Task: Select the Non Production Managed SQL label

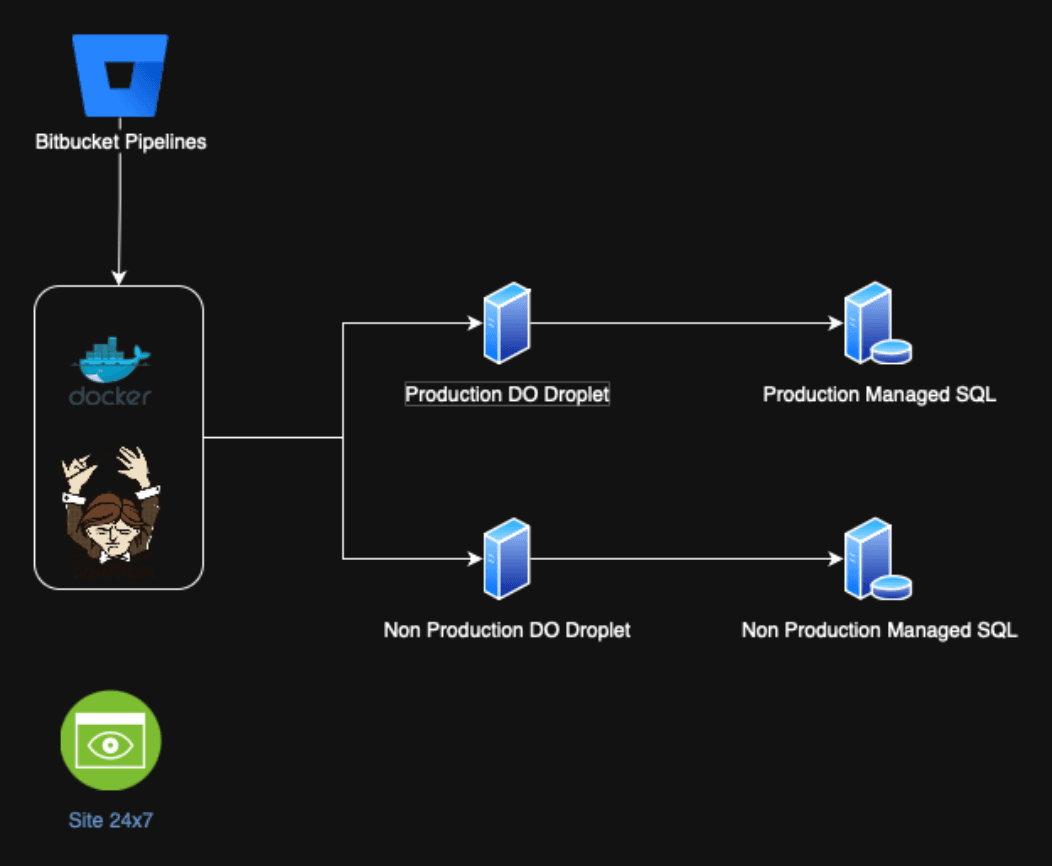Action: pyautogui.click(x=879, y=631)
